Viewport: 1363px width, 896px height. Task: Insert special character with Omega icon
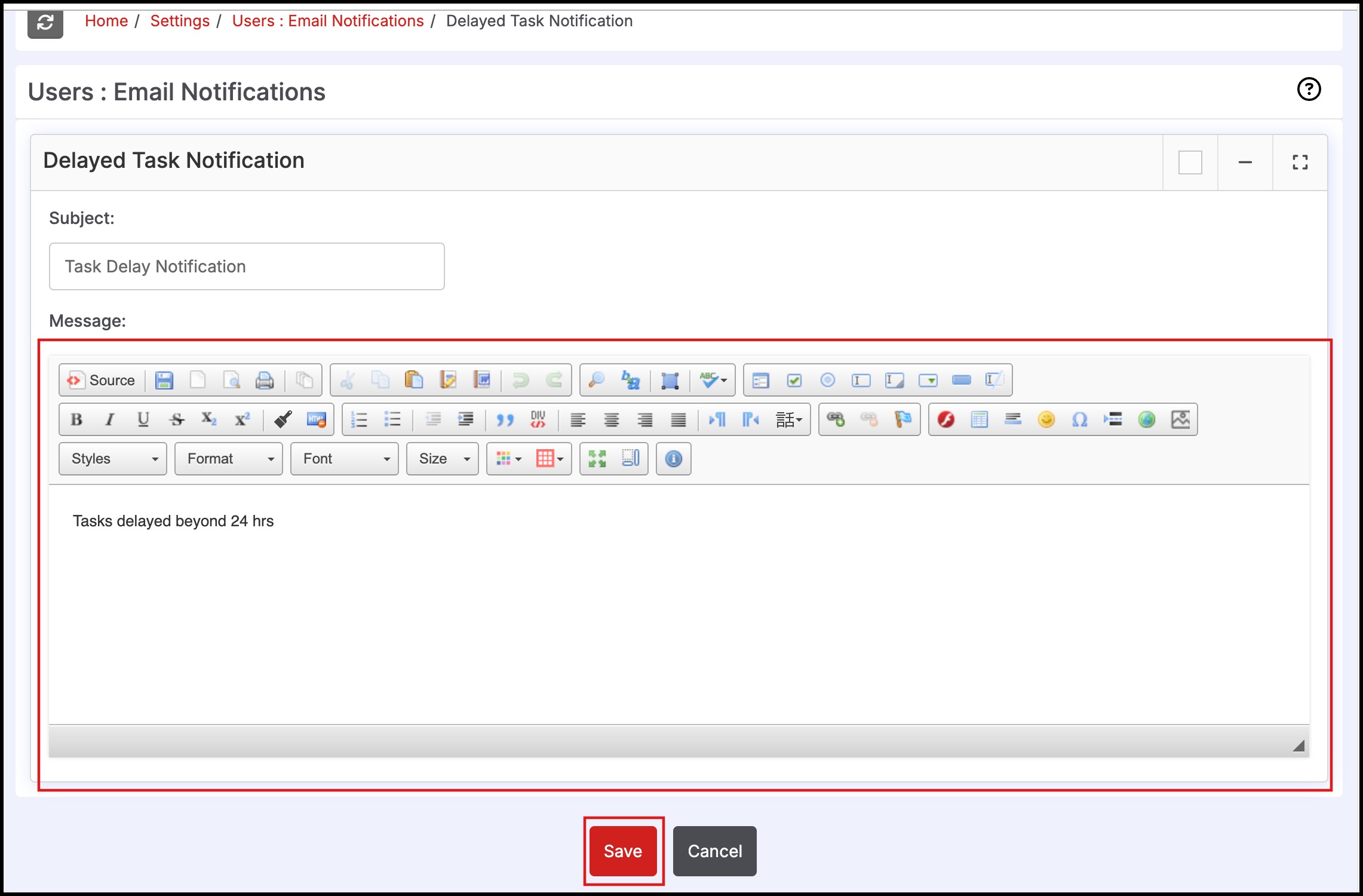tap(1079, 420)
